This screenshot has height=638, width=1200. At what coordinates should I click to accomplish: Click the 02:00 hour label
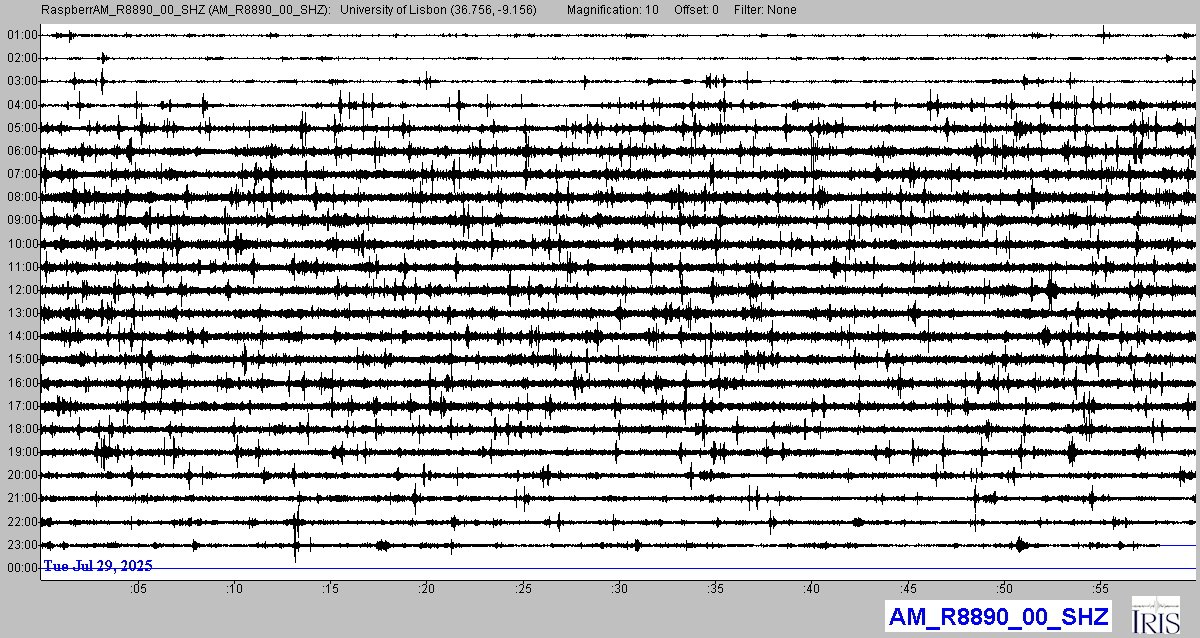[21, 58]
